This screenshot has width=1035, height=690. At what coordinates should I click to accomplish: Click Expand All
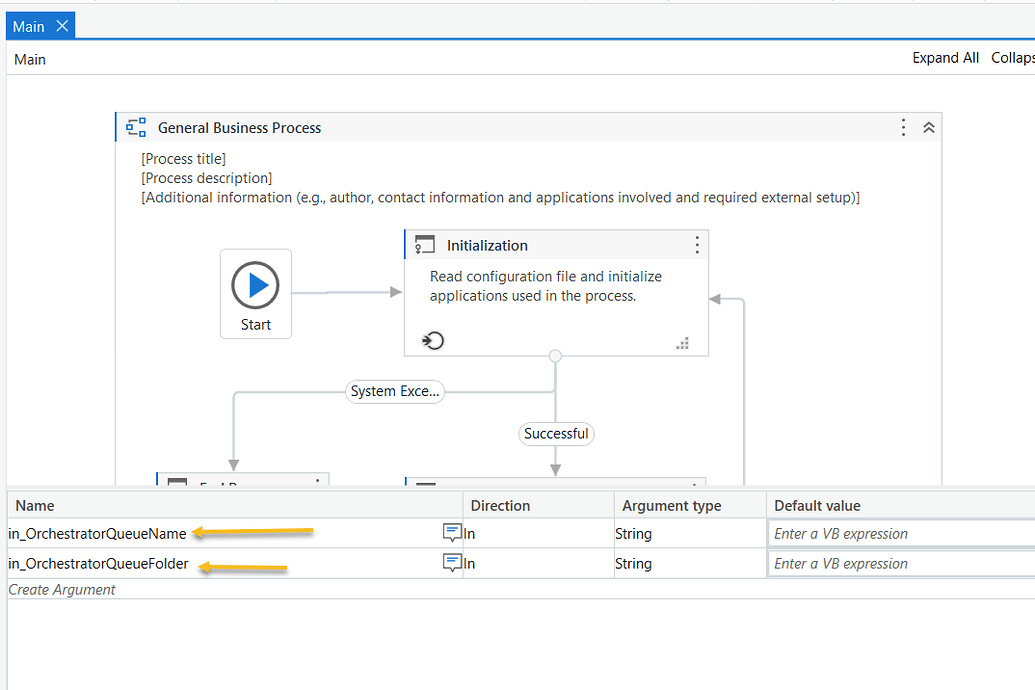click(945, 57)
